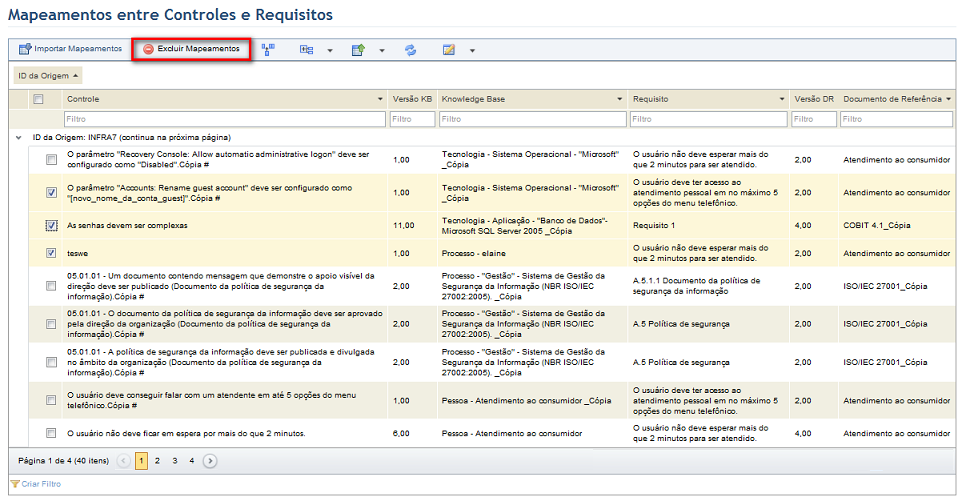Refresh the mappings list
Screen dimensions: 962x501
click(410, 50)
